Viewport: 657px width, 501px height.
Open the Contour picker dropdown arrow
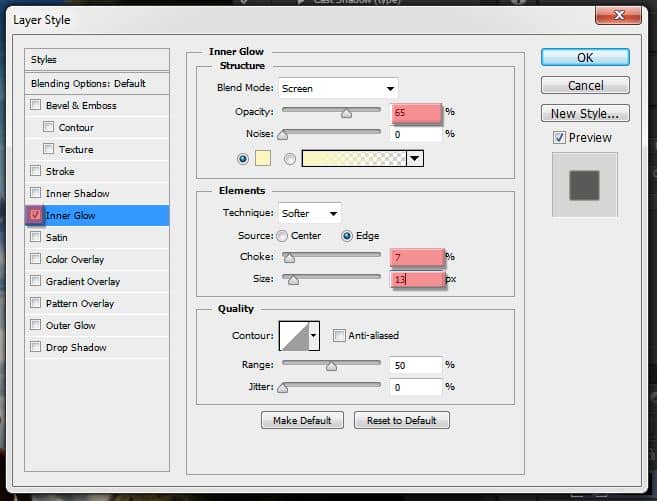[314, 336]
